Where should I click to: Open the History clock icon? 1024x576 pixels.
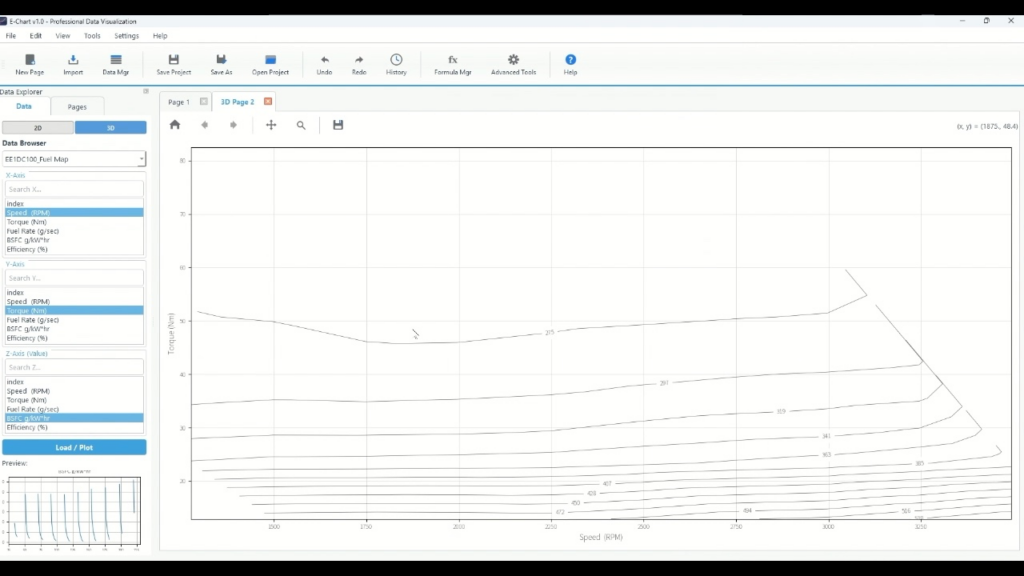[x=396, y=65]
